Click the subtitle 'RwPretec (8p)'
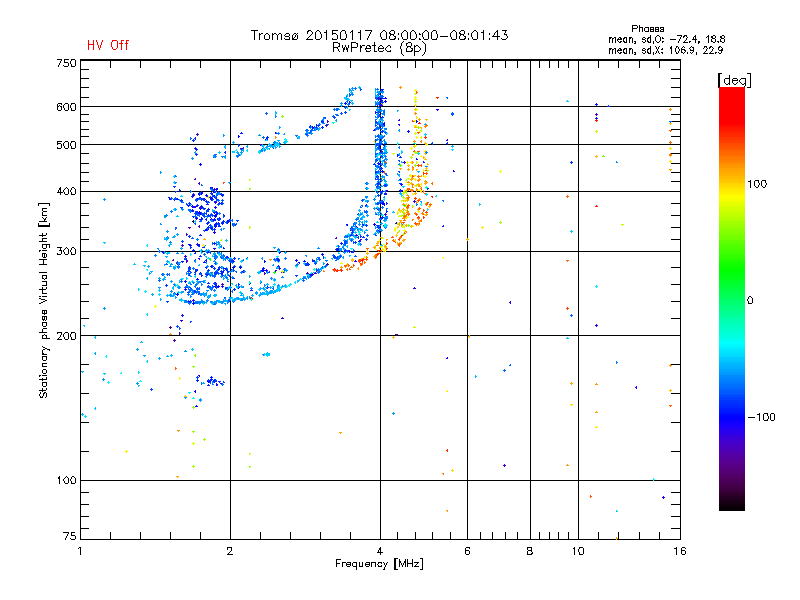 379,48
